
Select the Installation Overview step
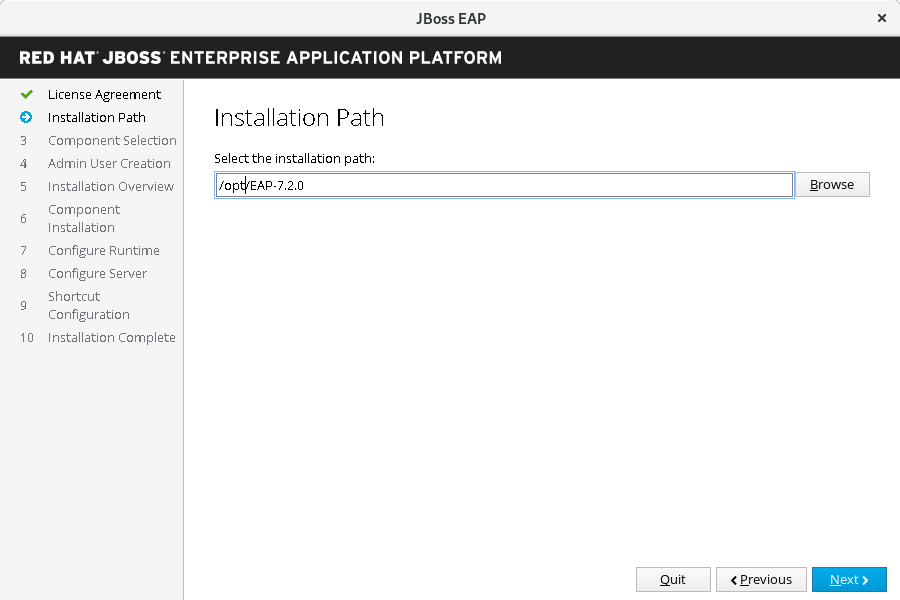pos(111,187)
